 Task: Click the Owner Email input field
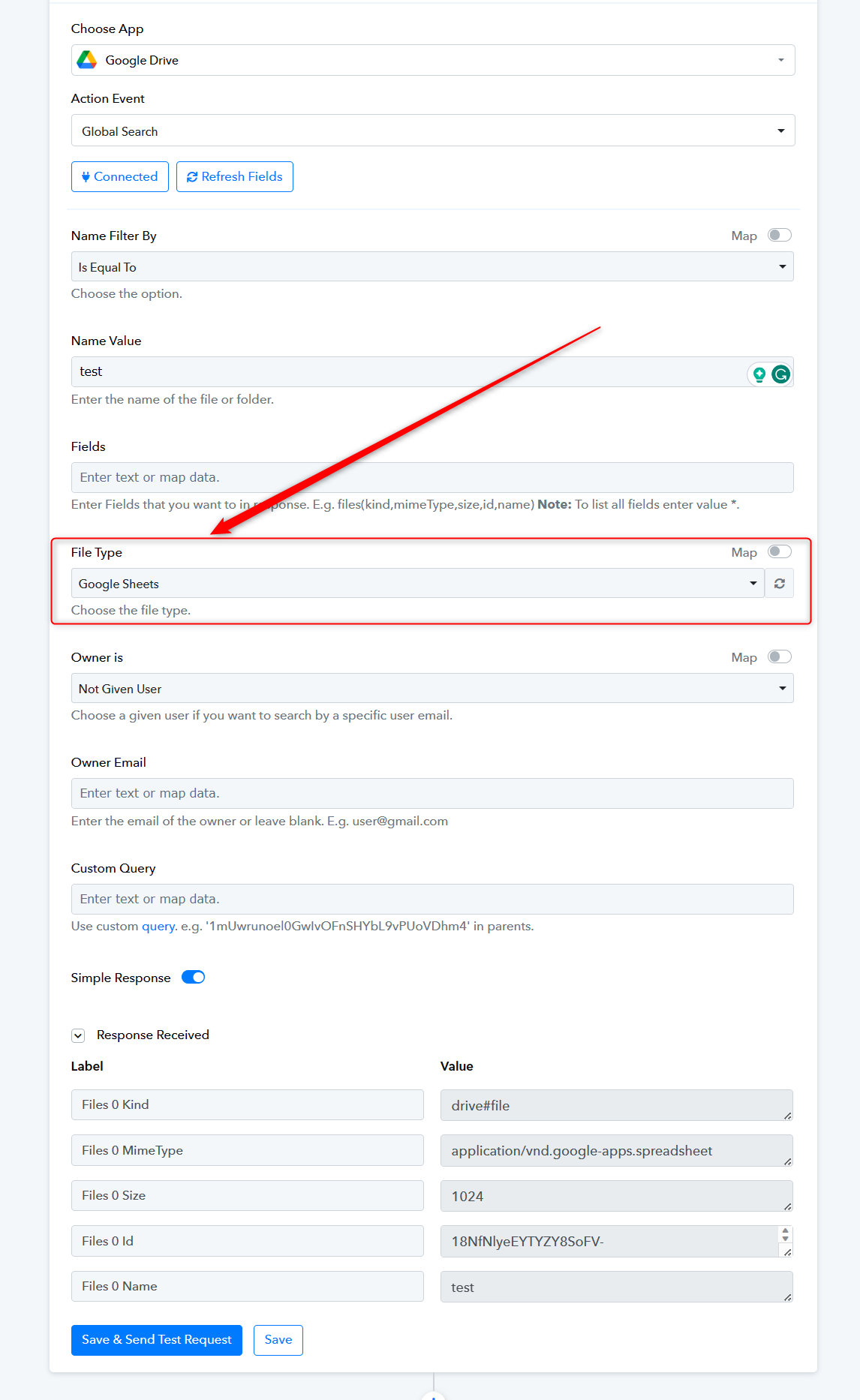click(x=432, y=794)
